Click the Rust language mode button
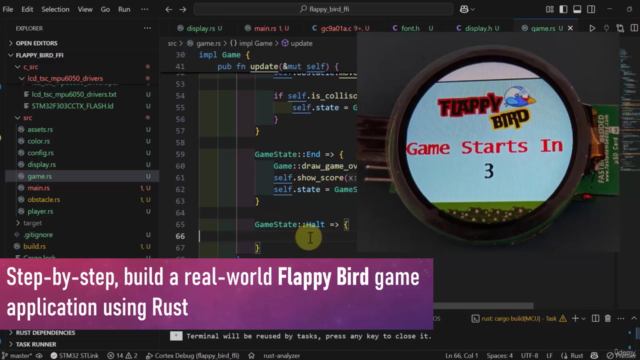 click(573, 356)
